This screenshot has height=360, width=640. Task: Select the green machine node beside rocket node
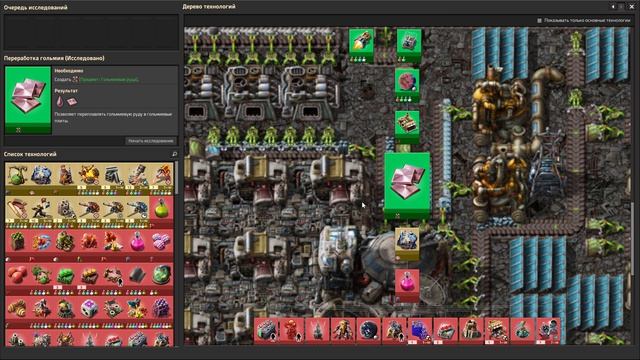point(409,45)
